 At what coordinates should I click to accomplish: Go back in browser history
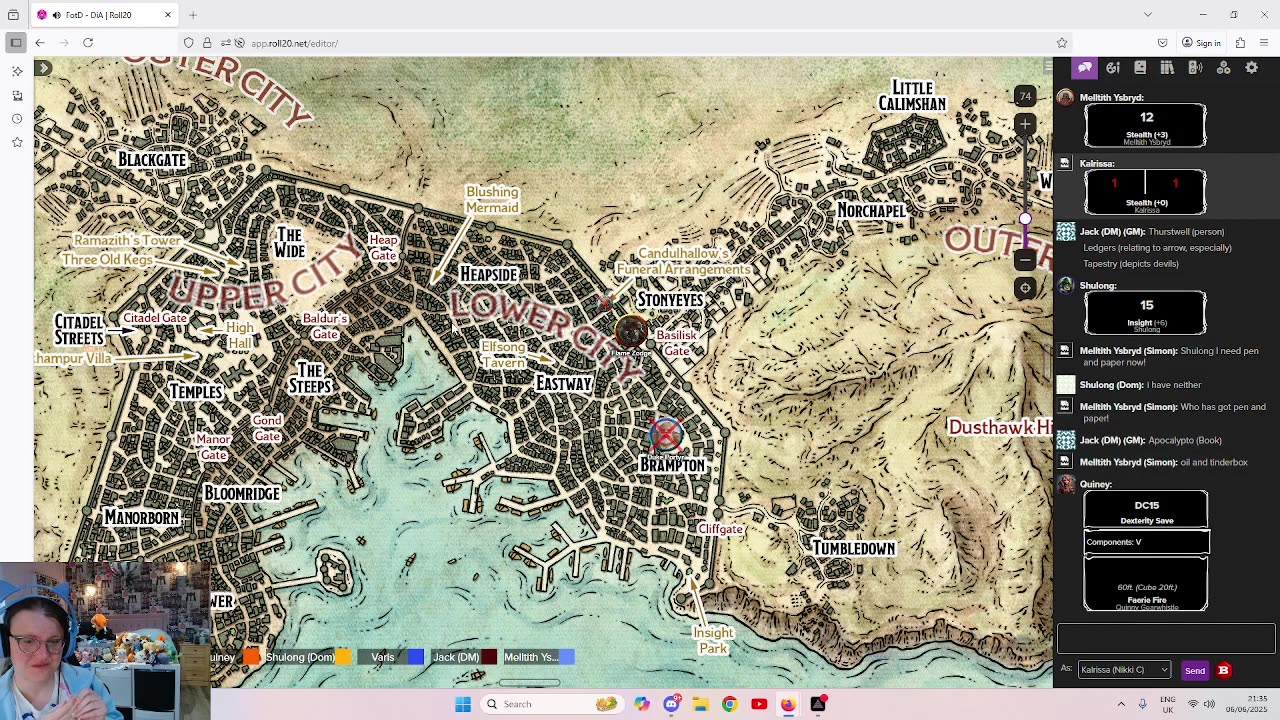click(40, 43)
